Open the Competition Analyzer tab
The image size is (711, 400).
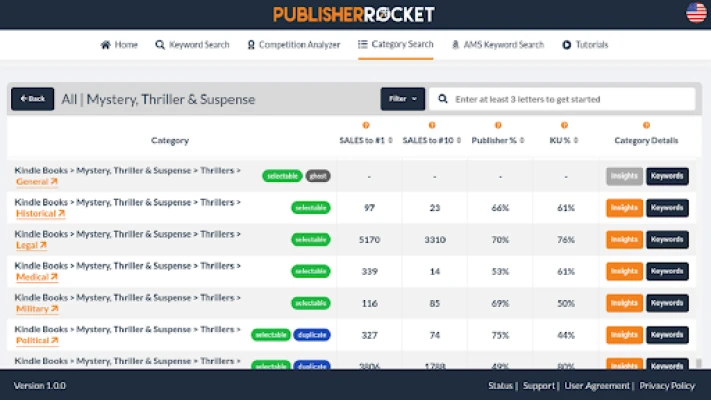coord(297,45)
